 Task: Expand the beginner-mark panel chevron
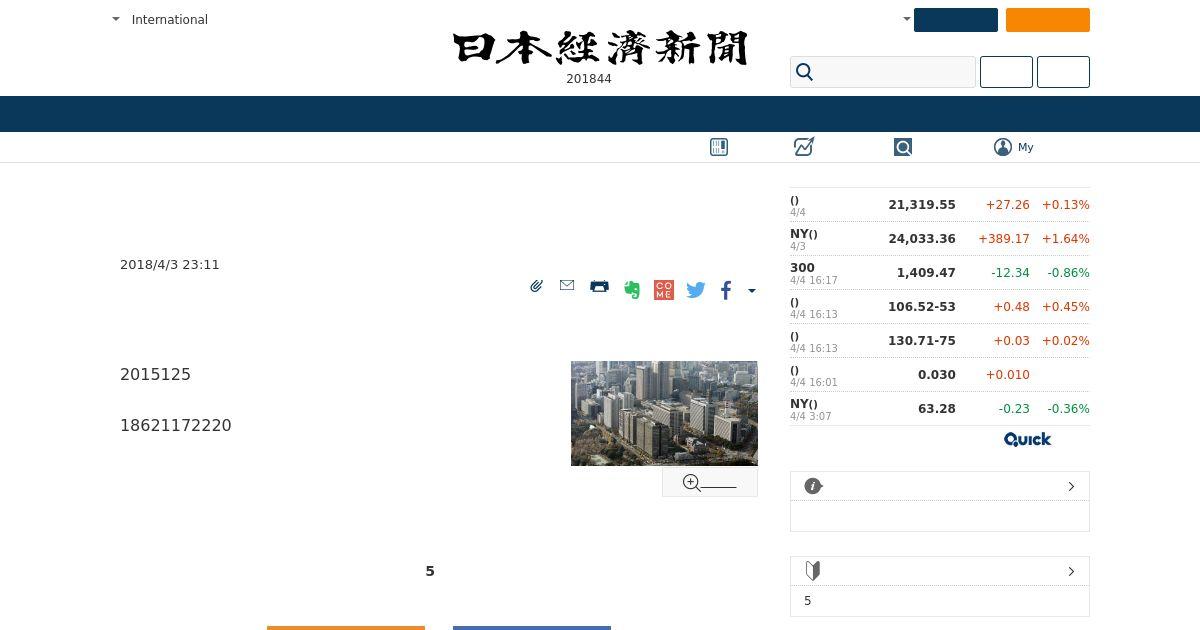pyautogui.click(x=1071, y=571)
